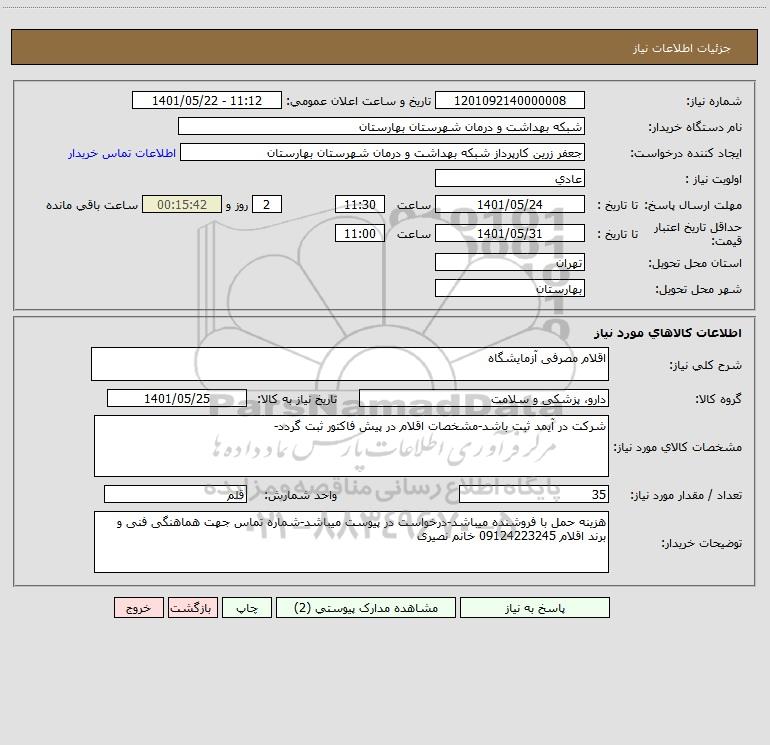Viewport: 770px width, 745px height.
Task: Click the general description field اقلام مصرفی آزمایشگاه
Action: pos(350,364)
